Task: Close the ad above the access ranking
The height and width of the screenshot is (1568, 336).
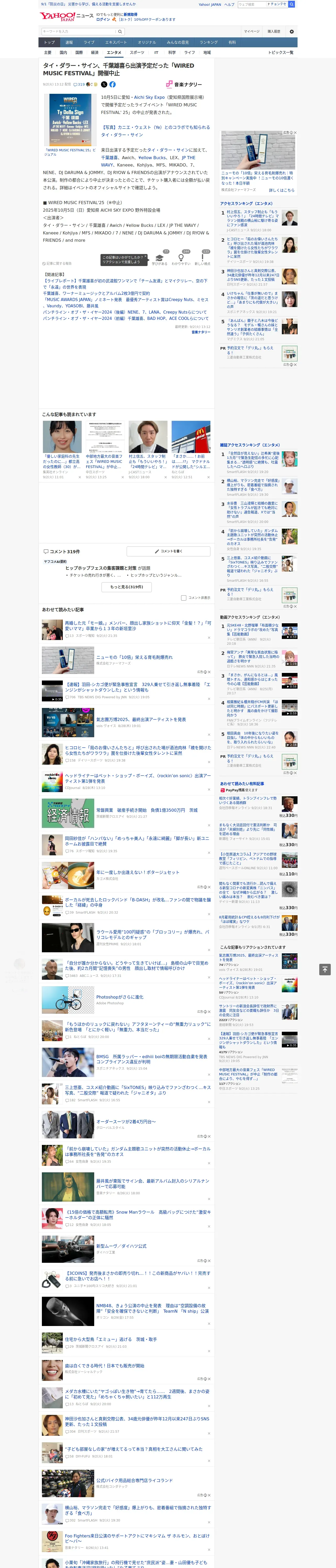Action: click(295, 133)
